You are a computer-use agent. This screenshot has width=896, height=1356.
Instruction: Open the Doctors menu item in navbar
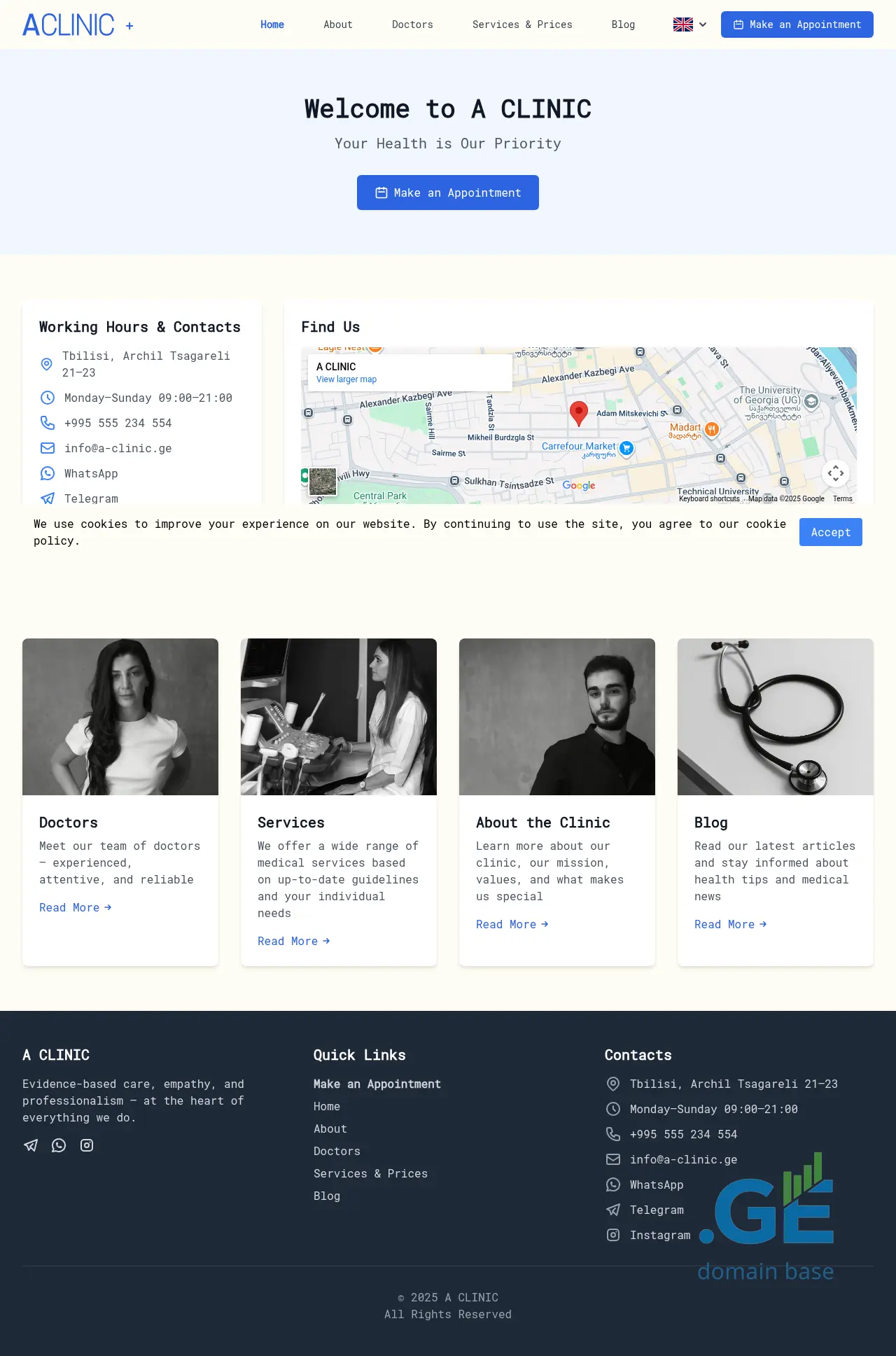coord(412,25)
